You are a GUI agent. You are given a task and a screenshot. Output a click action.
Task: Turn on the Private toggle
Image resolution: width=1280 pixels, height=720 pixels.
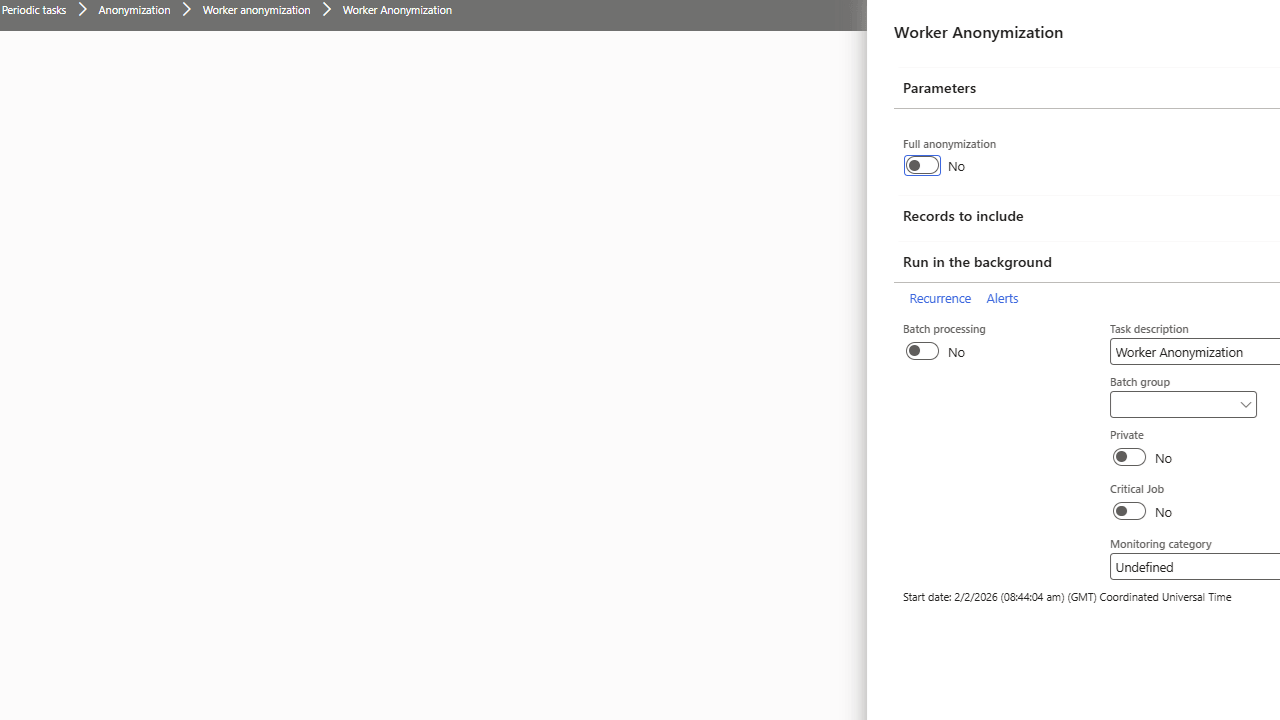click(1129, 457)
